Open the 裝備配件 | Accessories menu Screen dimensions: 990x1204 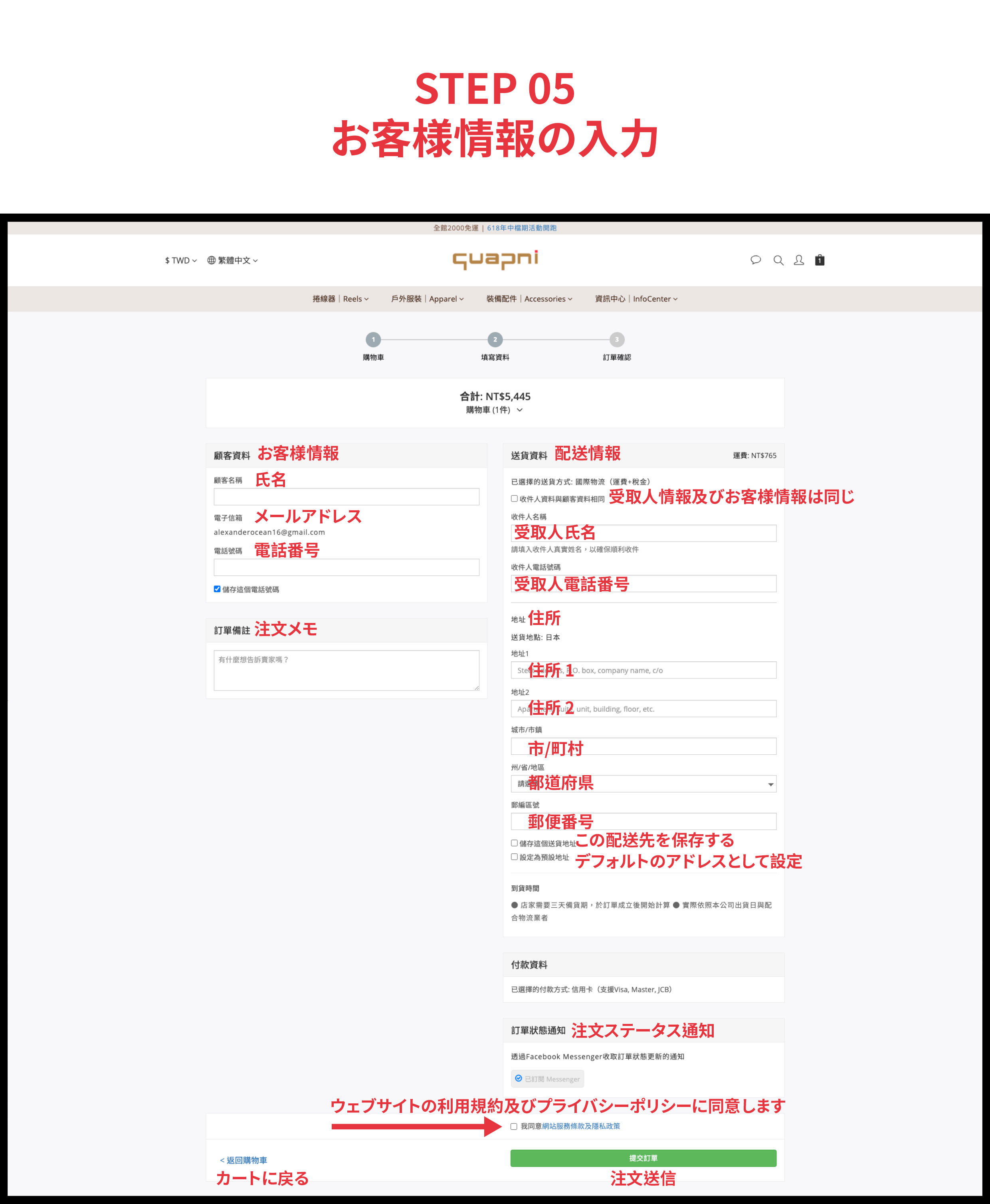pyautogui.click(x=529, y=299)
